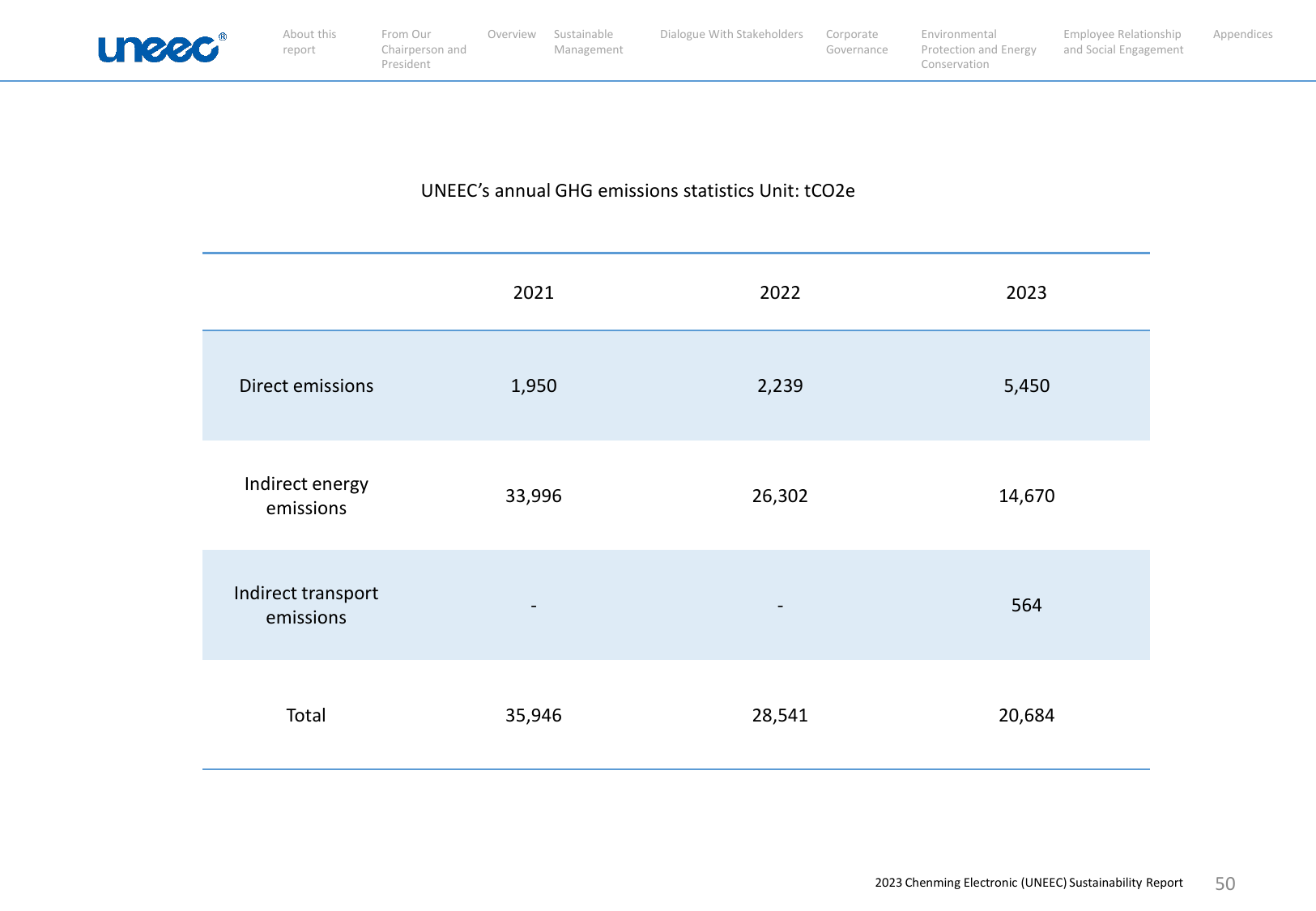Screen dimensions: 1316x911
Task: Click the Direct emissions row label
Action: (x=306, y=385)
